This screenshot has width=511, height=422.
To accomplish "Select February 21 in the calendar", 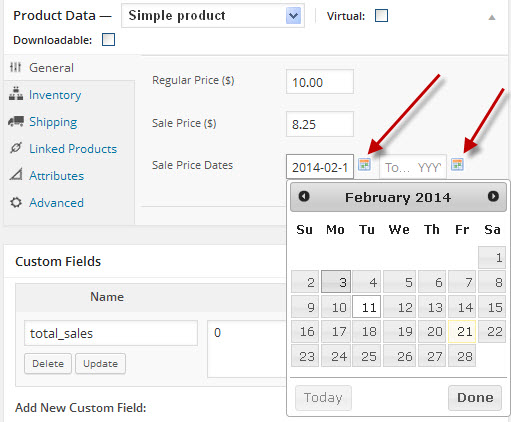I will [462, 331].
